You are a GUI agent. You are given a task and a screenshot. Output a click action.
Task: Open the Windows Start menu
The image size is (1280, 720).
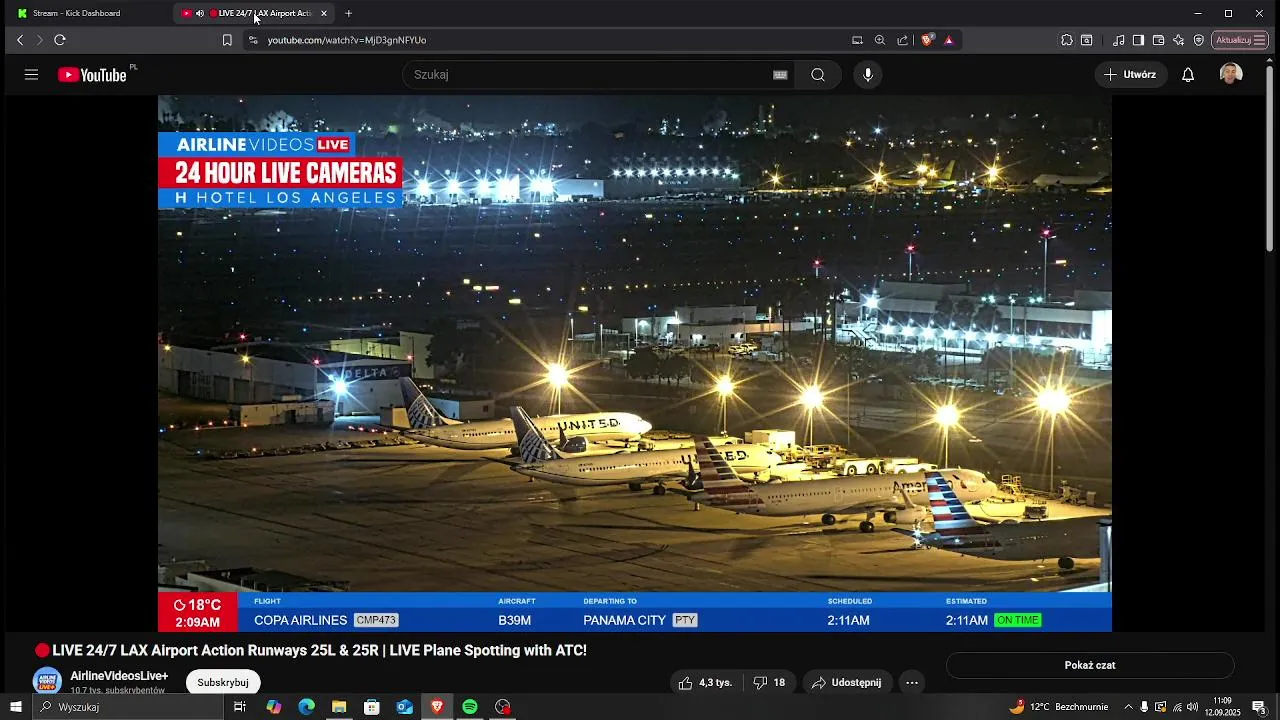click(16, 707)
